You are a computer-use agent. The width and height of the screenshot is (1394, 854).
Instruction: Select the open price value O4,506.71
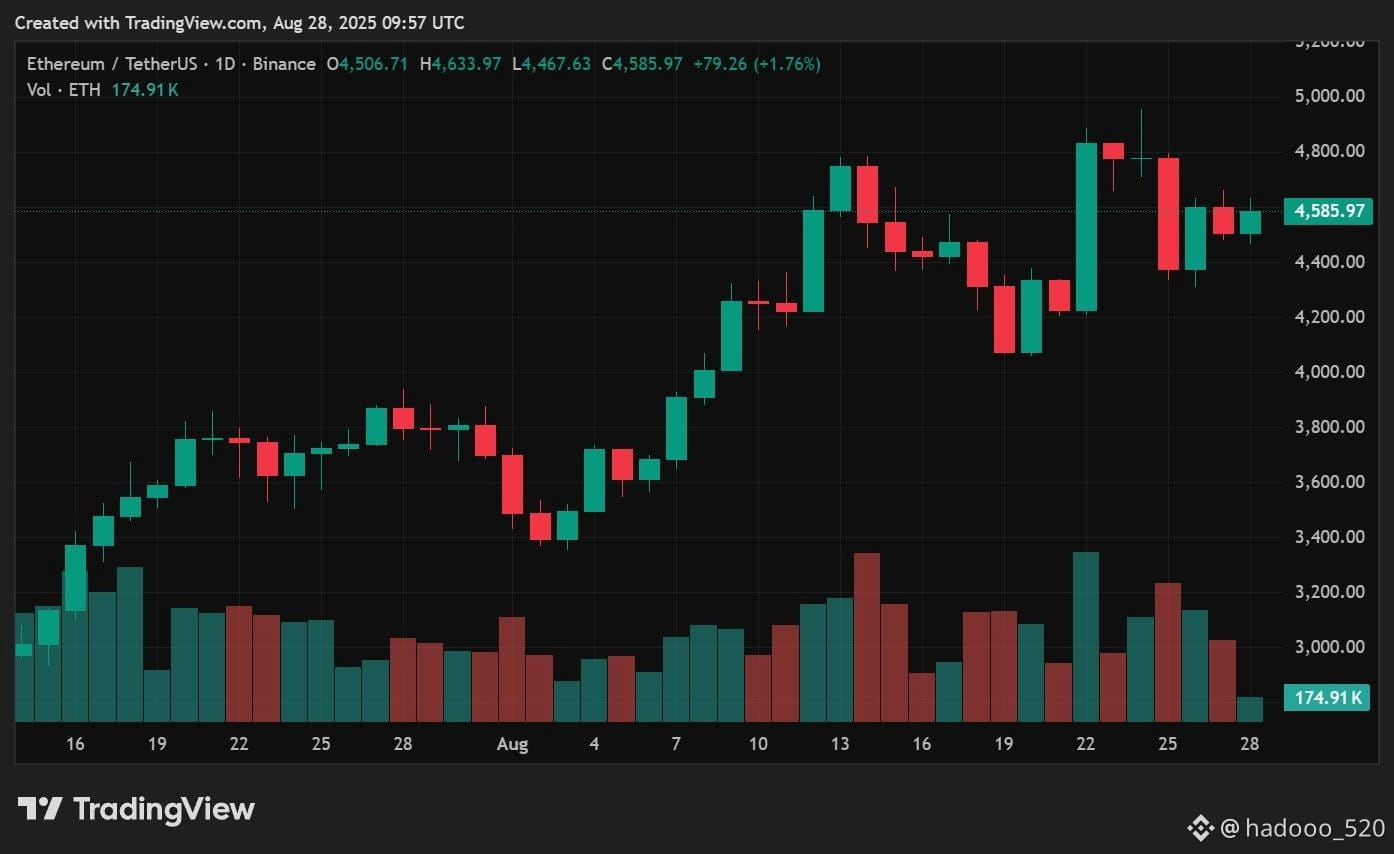click(367, 64)
